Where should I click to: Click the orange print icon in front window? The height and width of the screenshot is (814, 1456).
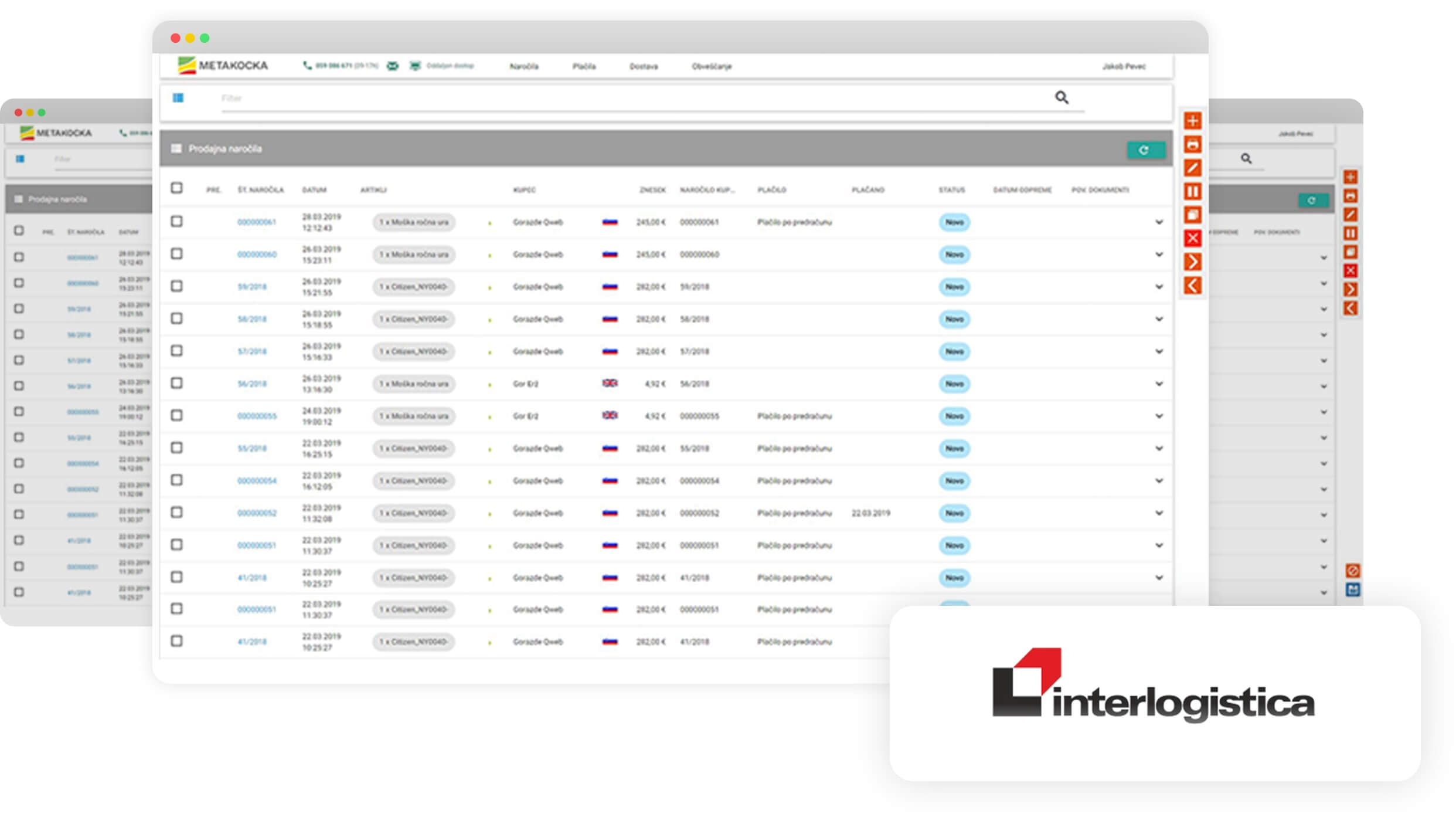1192,144
